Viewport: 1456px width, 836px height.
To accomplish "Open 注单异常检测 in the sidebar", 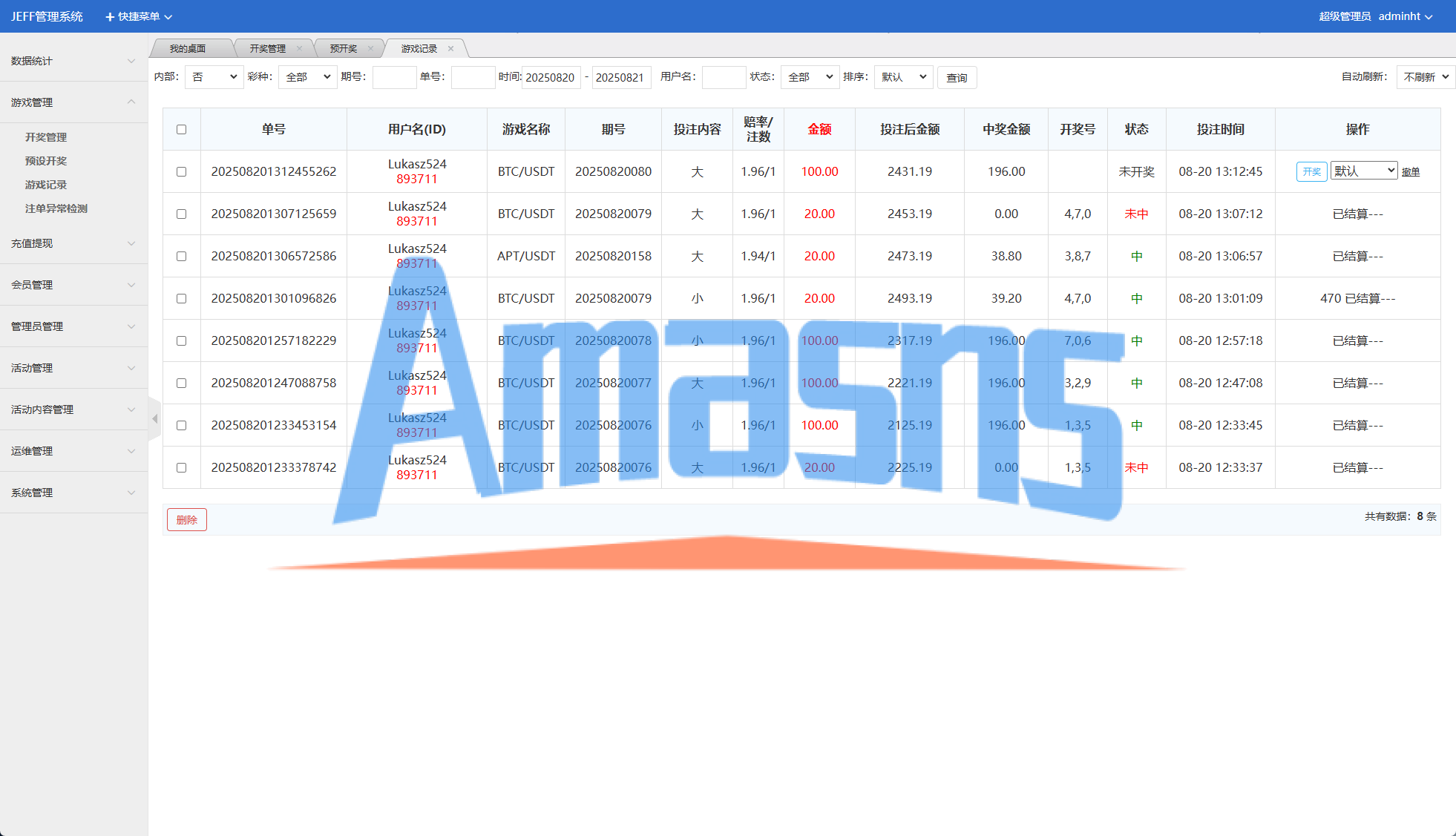I will coord(56,208).
